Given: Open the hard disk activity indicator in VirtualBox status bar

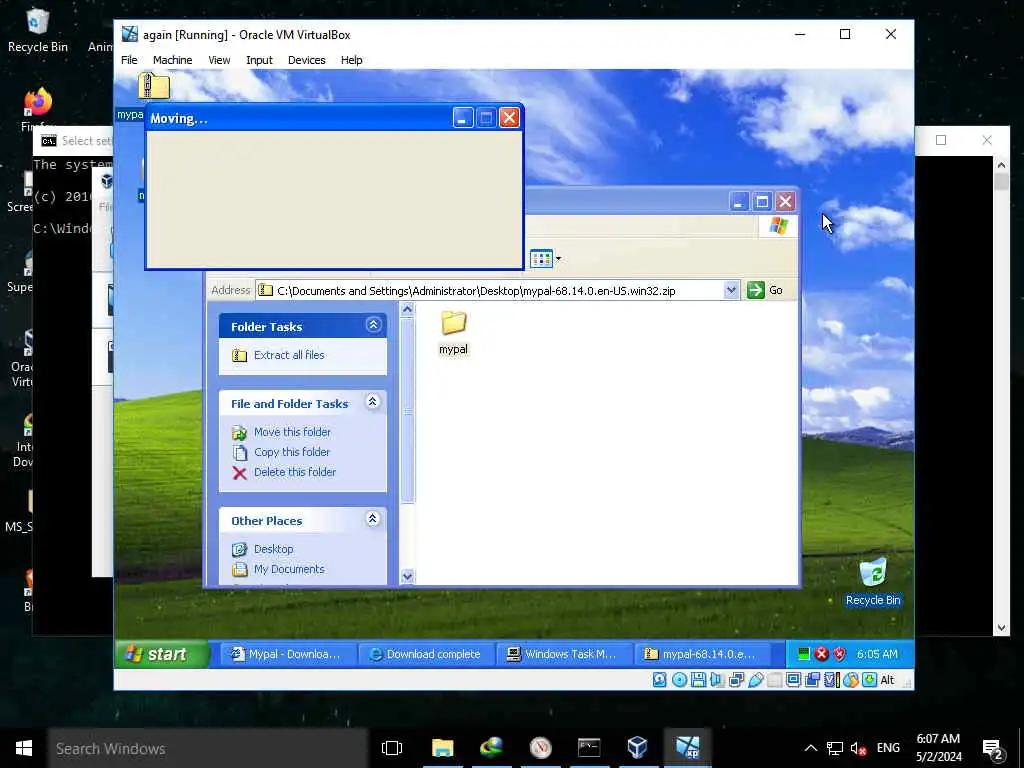Looking at the screenshot, I should (x=660, y=680).
